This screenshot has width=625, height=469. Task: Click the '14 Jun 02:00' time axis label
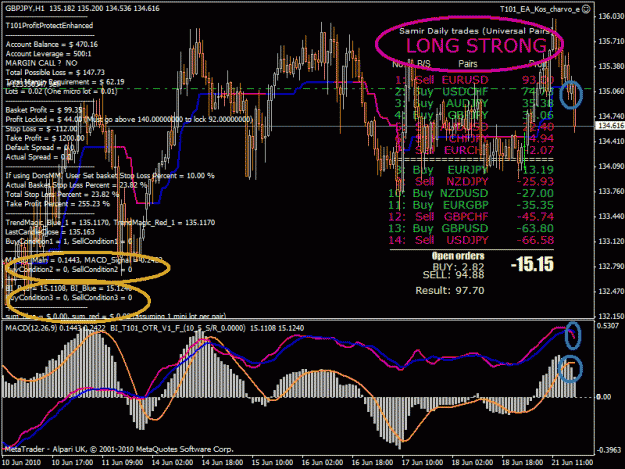pos(172,463)
